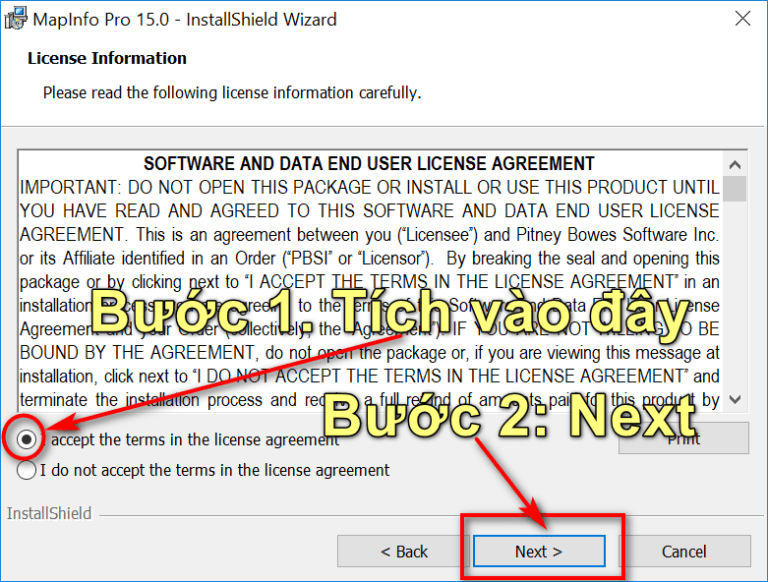Click the 'Next >' button
The width and height of the screenshot is (768, 582).
(x=539, y=551)
